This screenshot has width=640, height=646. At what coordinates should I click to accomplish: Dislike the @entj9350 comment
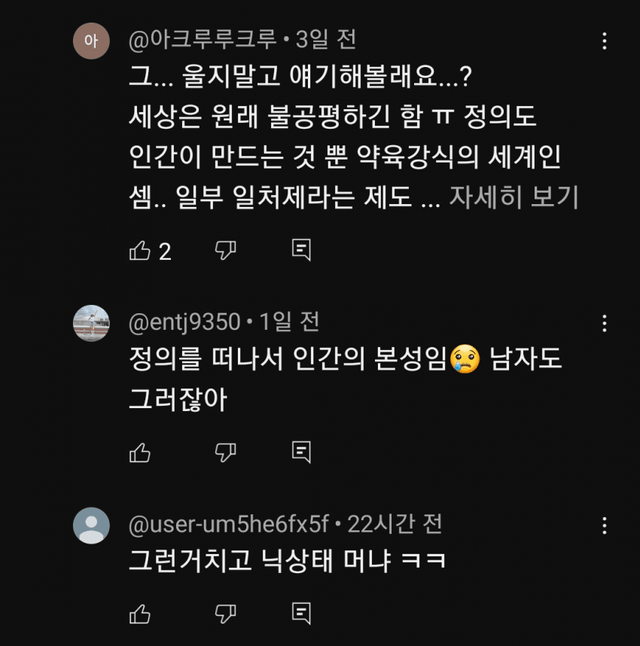[226, 453]
